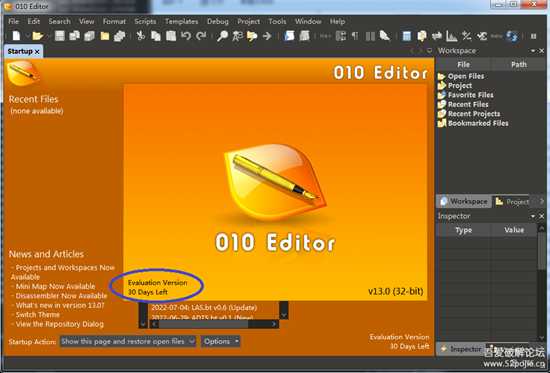
Task: Create a new file with the blank page icon
Action: (16, 36)
